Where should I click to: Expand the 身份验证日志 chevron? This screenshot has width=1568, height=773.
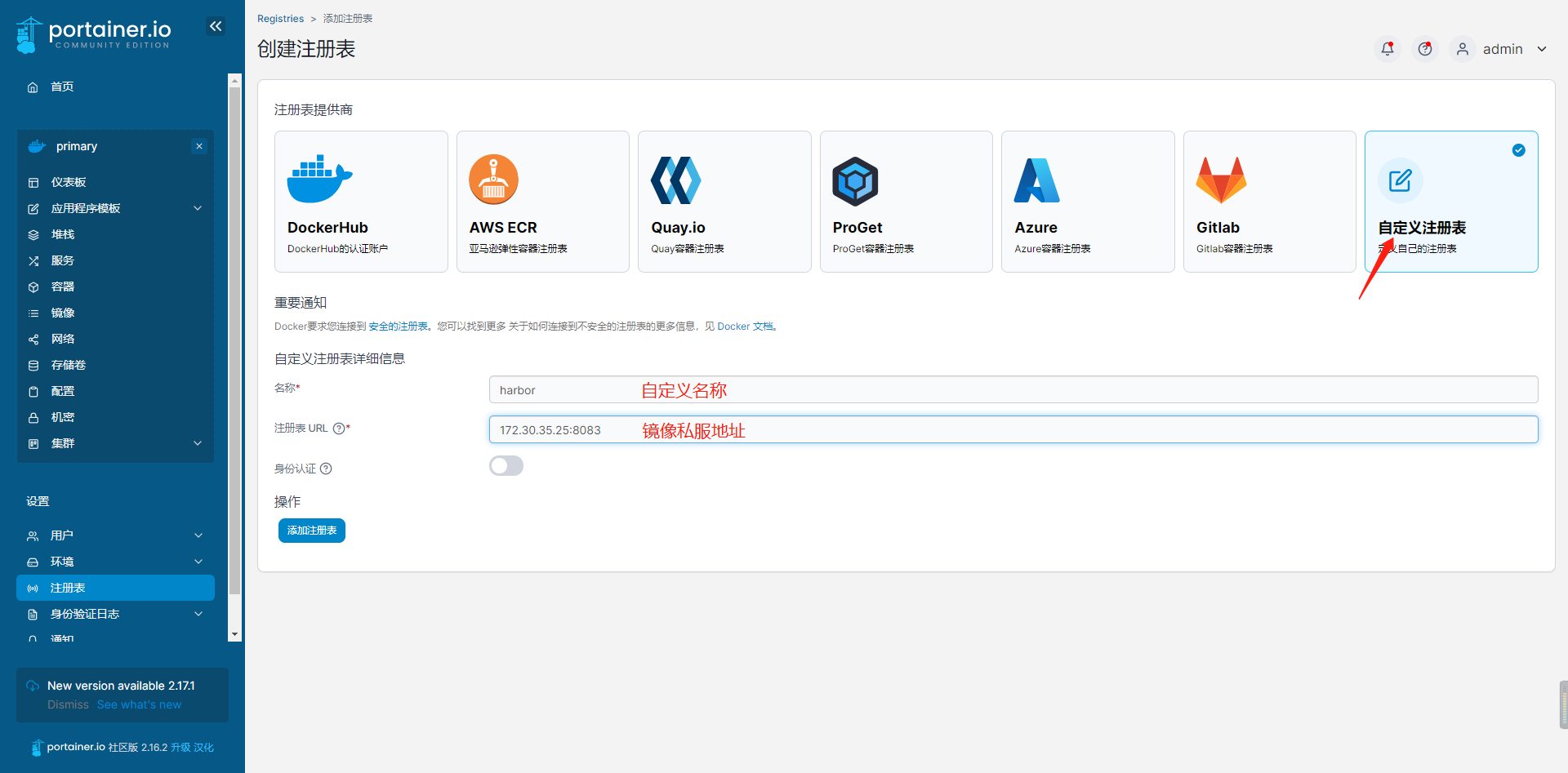click(198, 614)
